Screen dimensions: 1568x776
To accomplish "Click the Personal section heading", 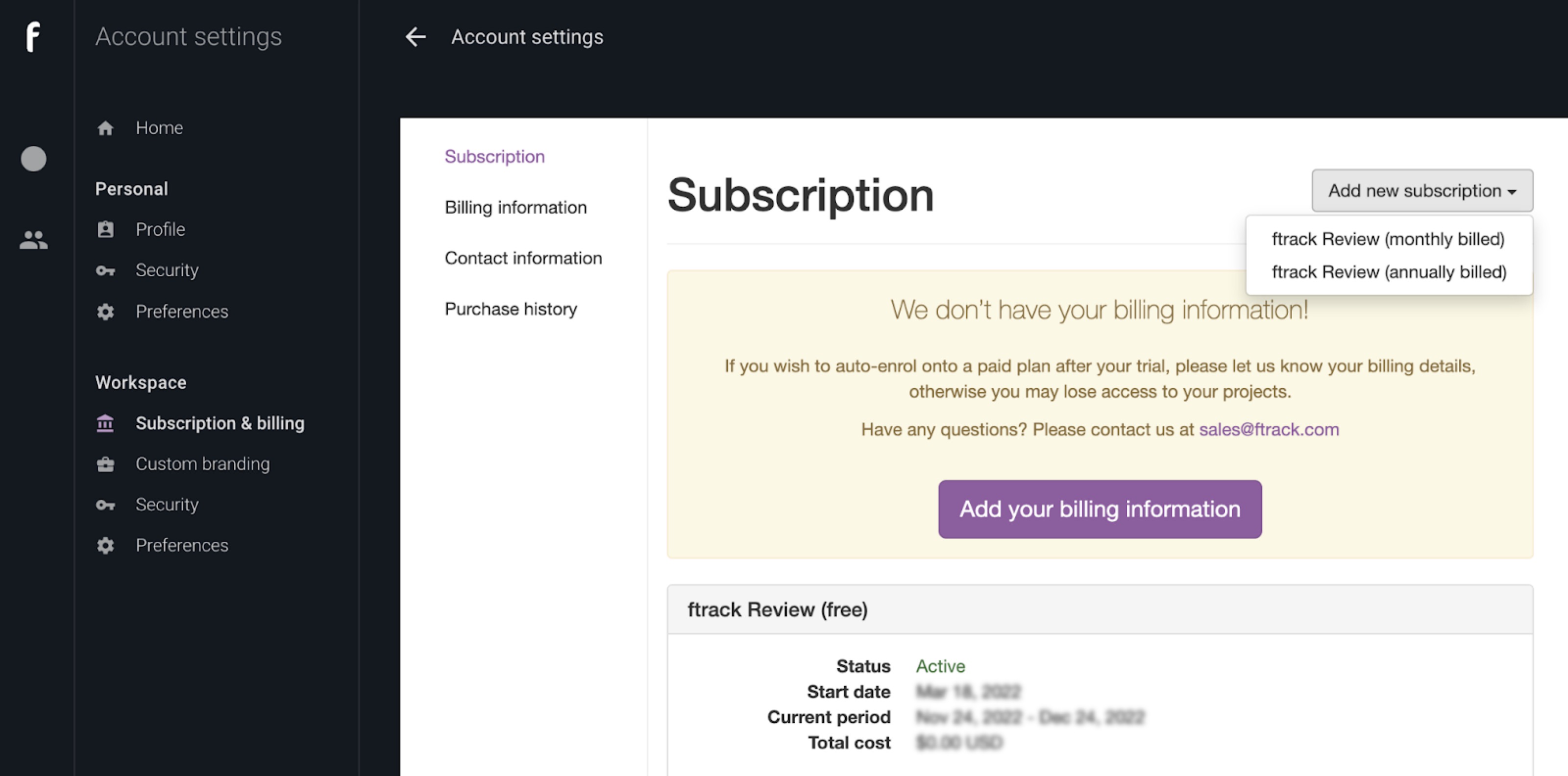I will 131,189.
